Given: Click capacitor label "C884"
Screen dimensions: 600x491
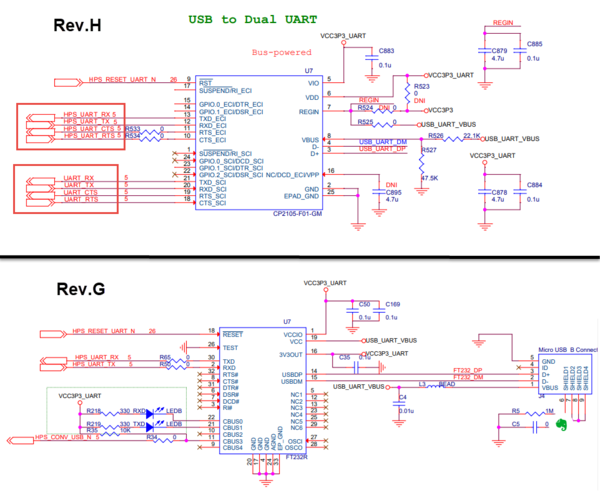Looking at the screenshot, I should pyautogui.click(x=535, y=185).
